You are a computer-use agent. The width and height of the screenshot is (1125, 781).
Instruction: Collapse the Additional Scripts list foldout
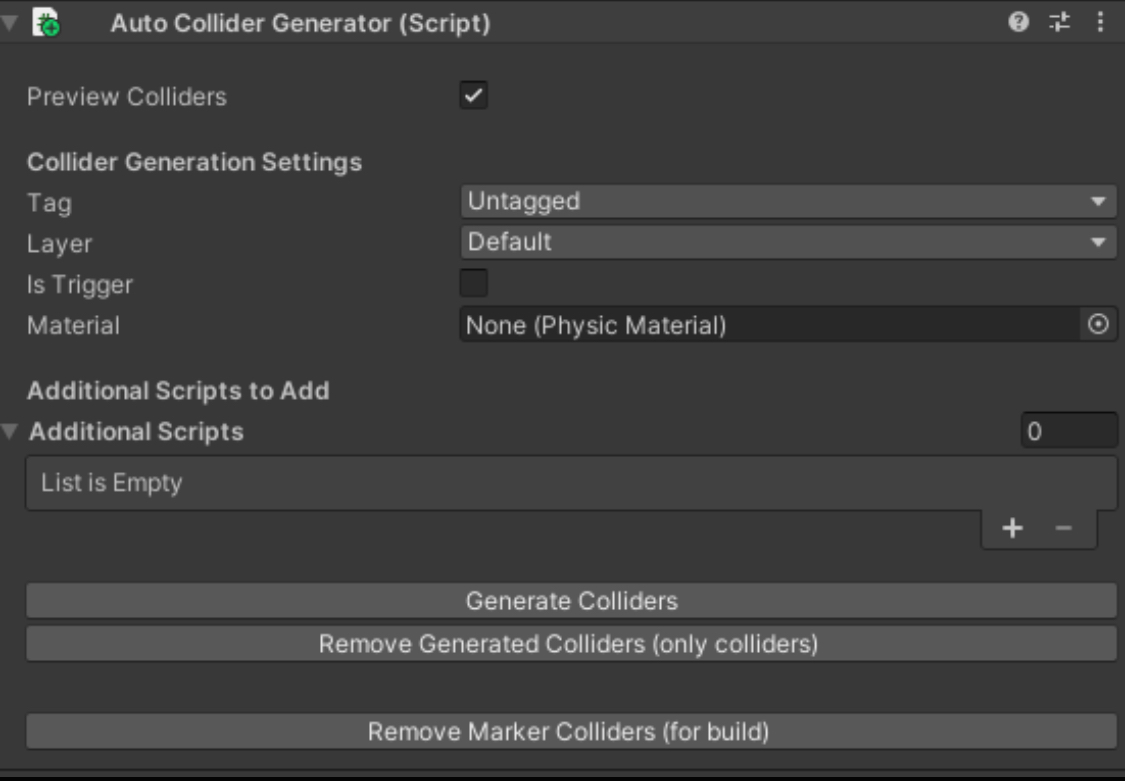click(x=9, y=431)
